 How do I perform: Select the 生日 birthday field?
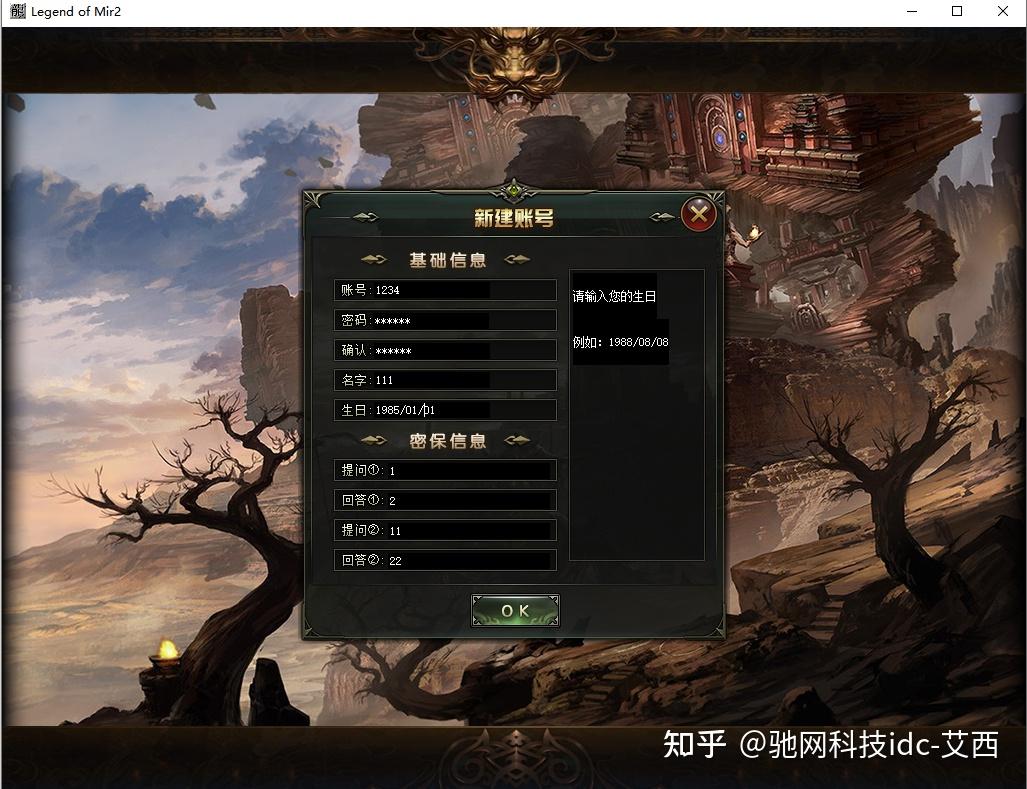pyautogui.click(x=445, y=410)
